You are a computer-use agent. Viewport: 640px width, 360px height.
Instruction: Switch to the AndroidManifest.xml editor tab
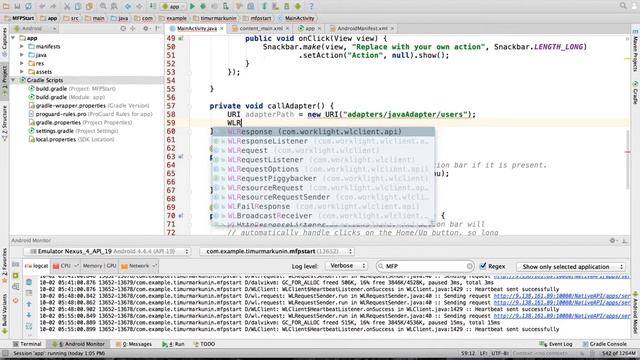[362, 29]
